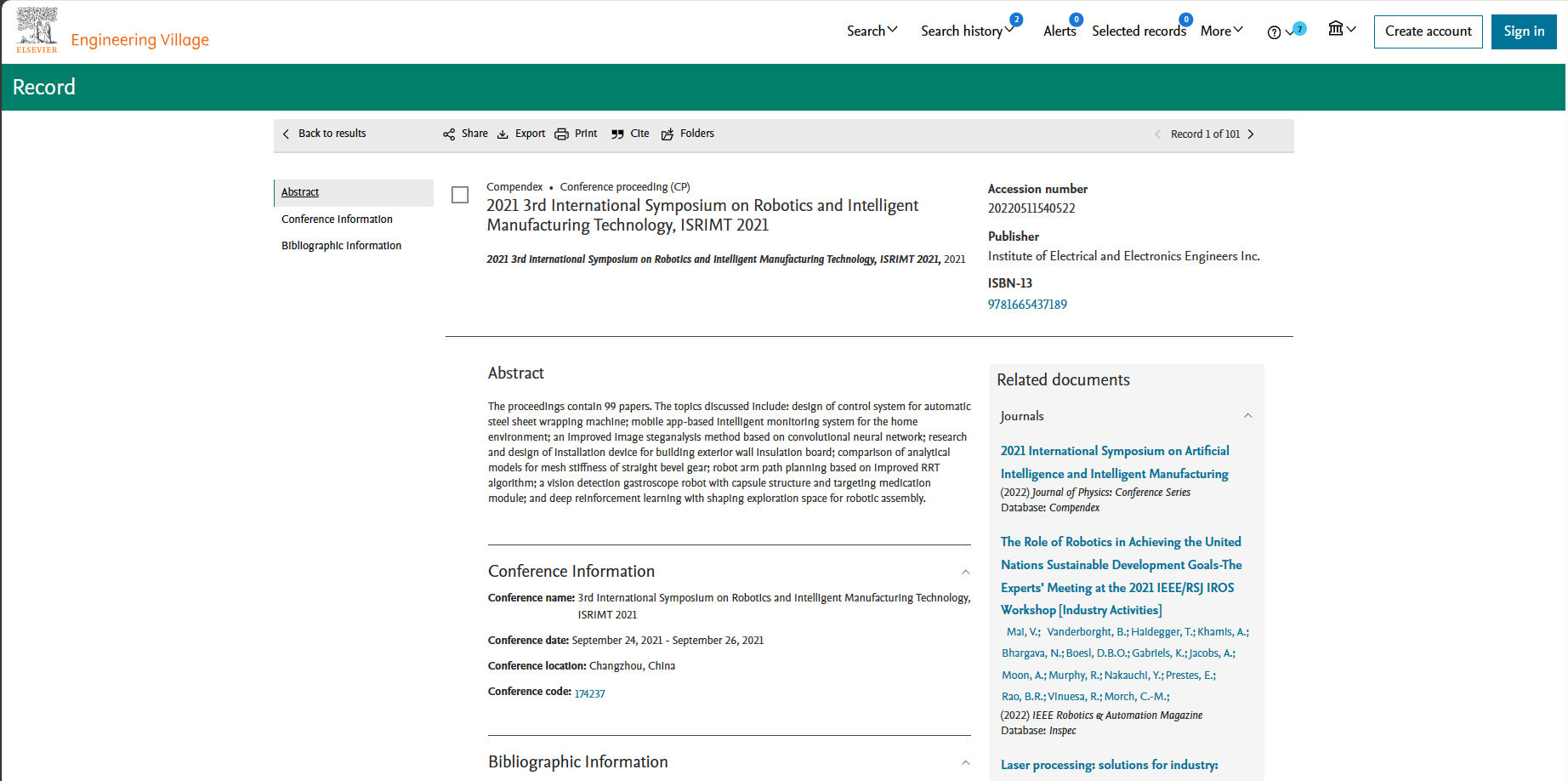Screen dimensions: 1568x781
Task: Open Laser processing solutions for industry link
Action: coord(1109,765)
